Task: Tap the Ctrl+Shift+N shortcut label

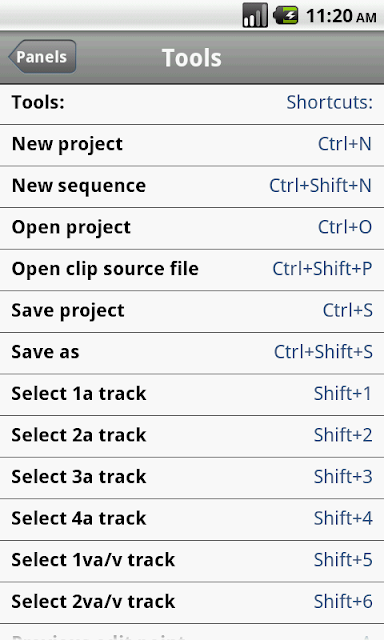Action: pos(320,186)
